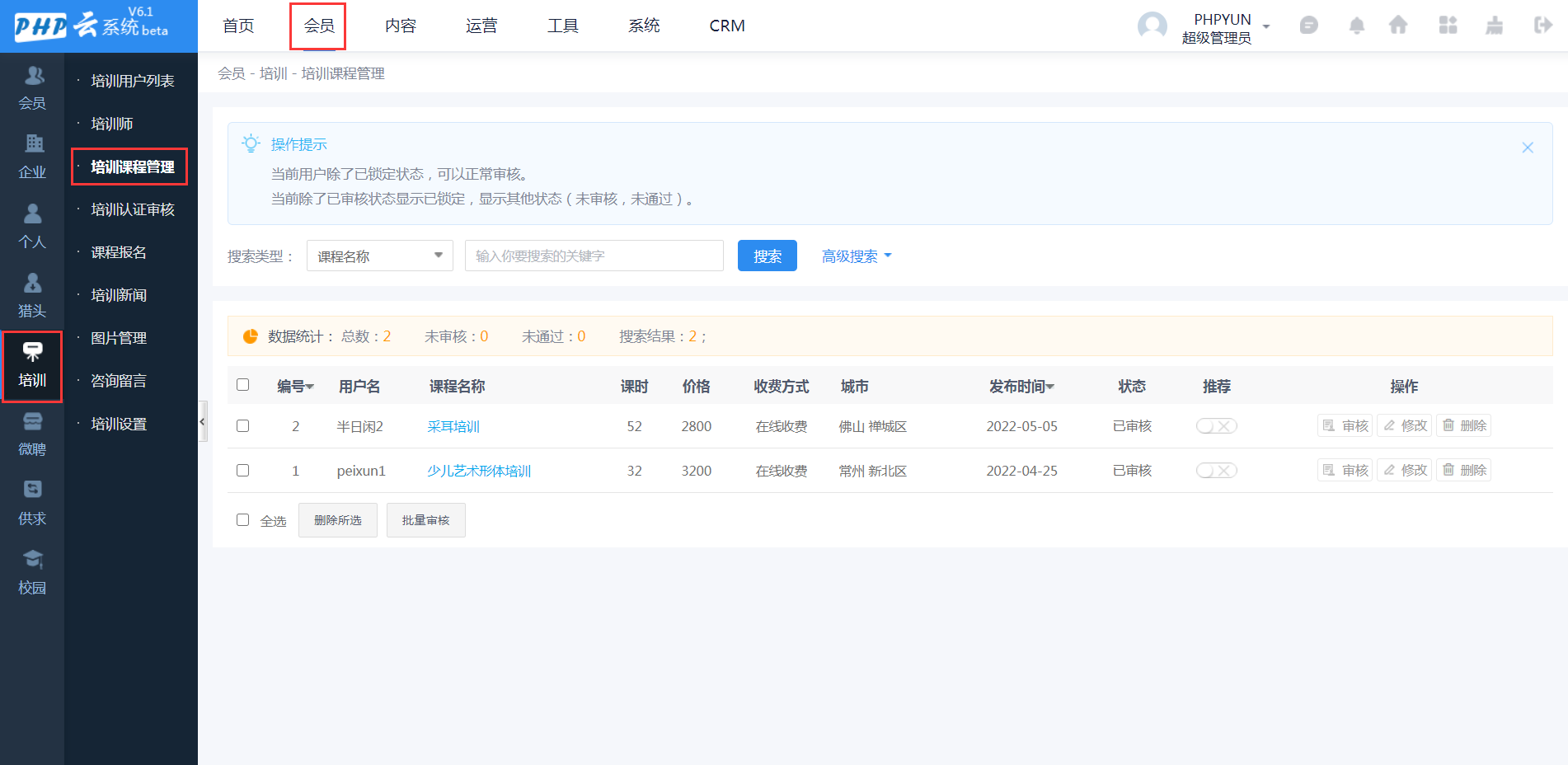Expand 高级搜索 options

point(857,256)
